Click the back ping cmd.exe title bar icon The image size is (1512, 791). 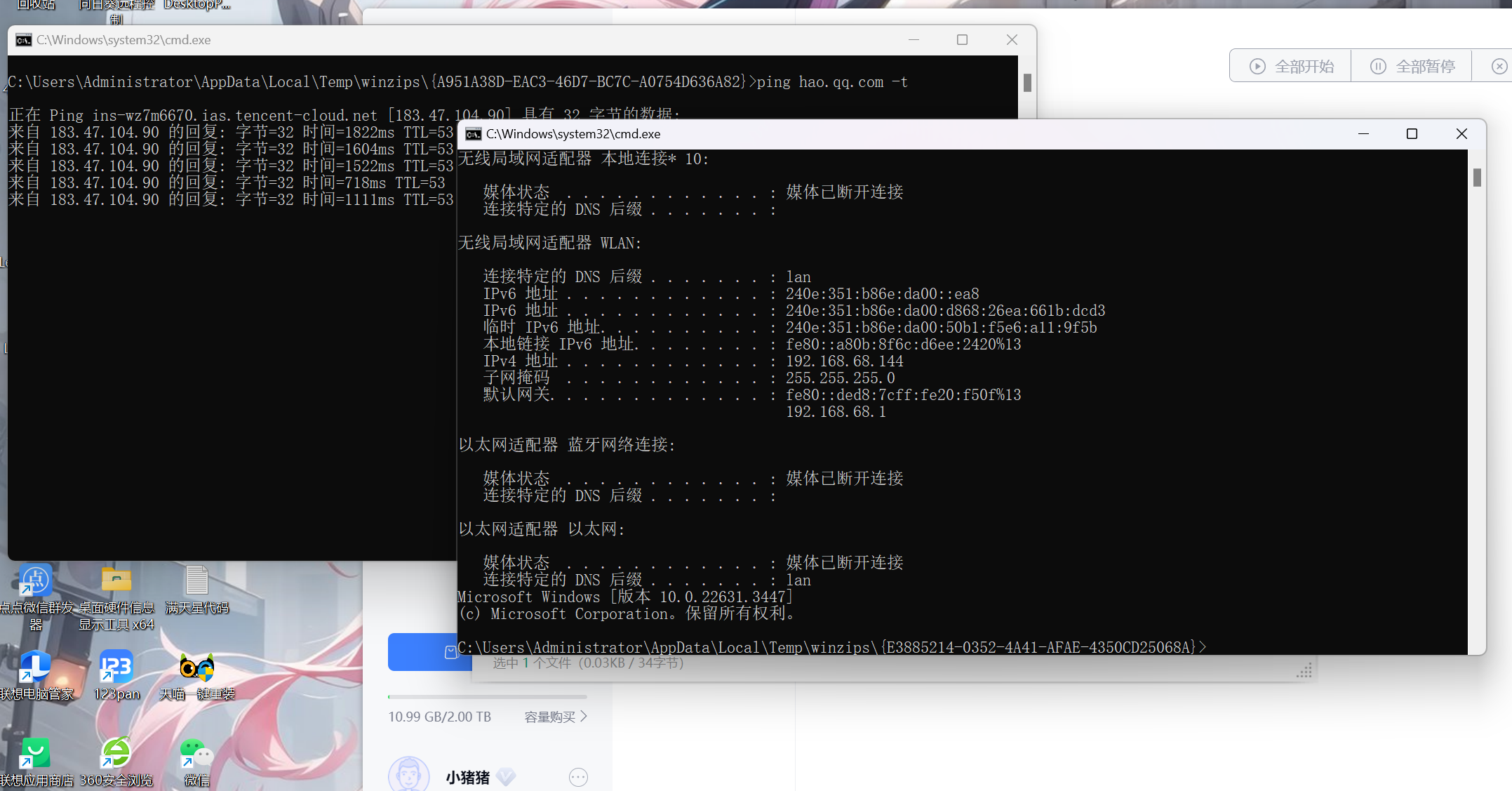coord(24,40)
